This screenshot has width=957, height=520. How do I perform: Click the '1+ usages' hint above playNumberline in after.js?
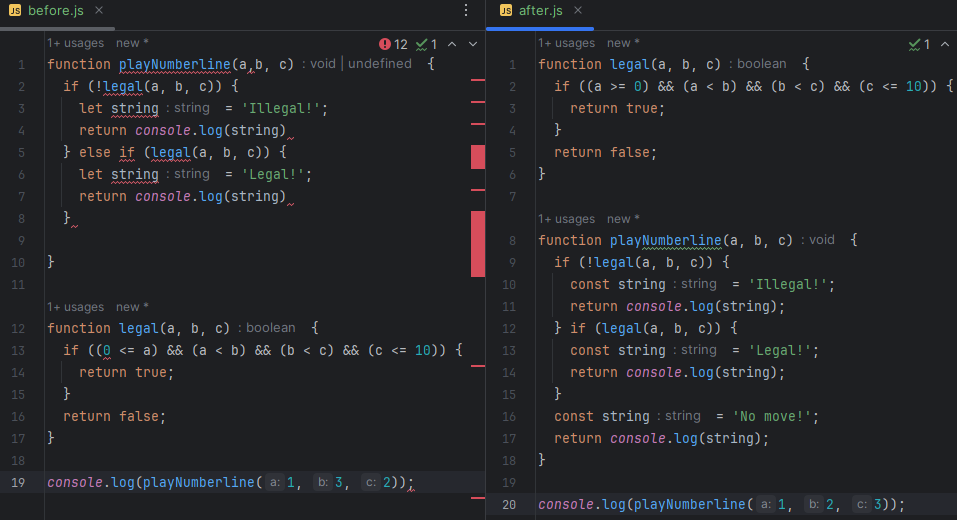click(566, 219)
